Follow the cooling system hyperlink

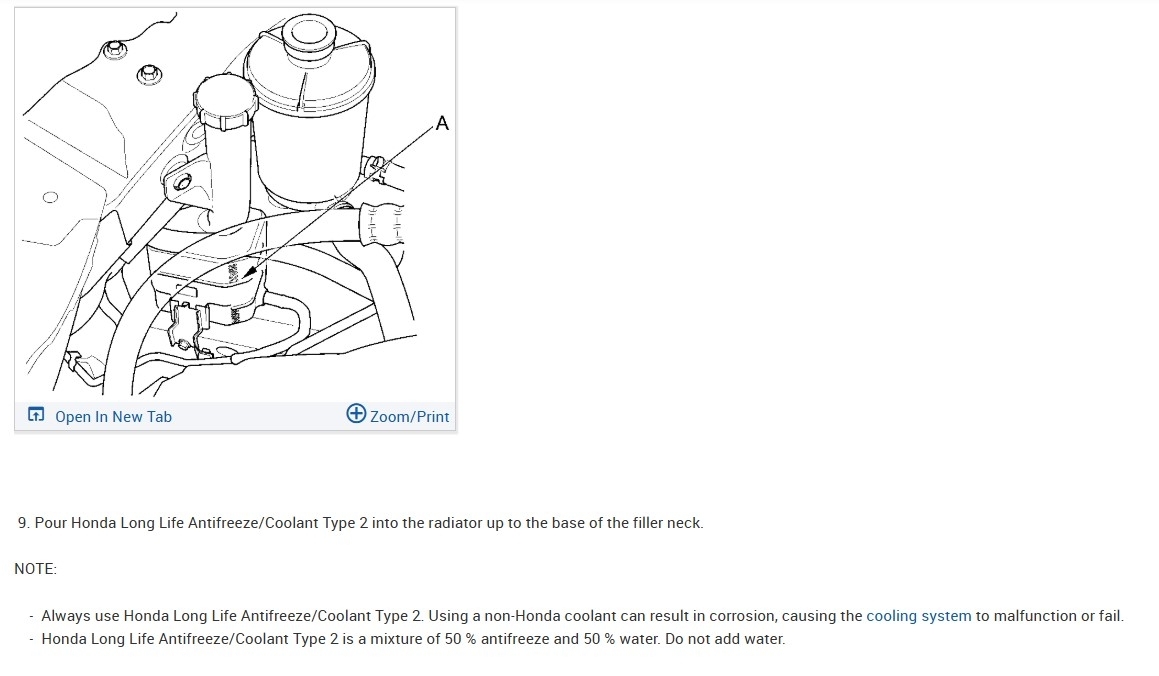click(x=919, y=615)
